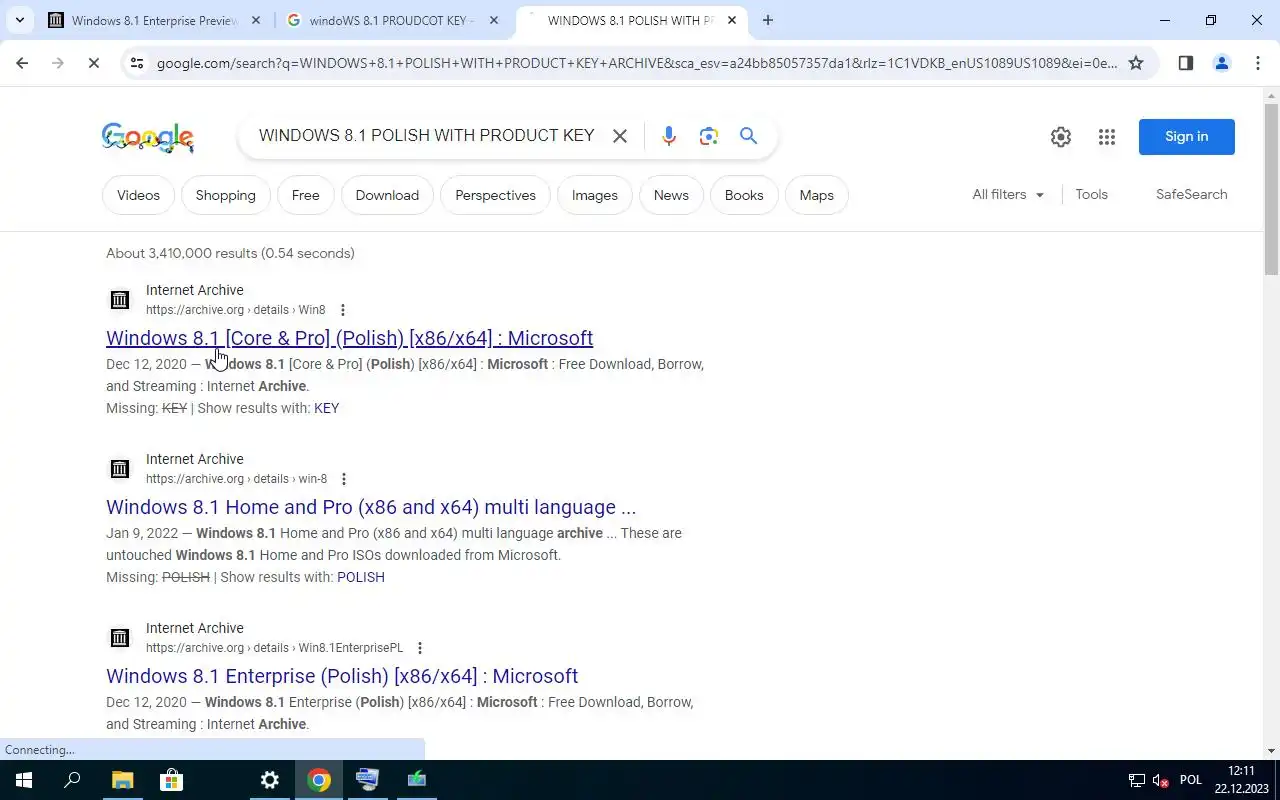Filter results by Maps
1280x800 pixels.
coord(817,195)
